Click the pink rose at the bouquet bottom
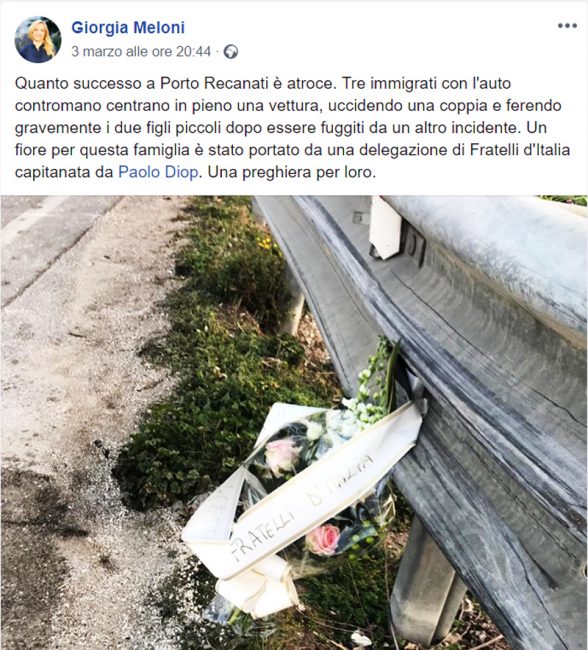Screen dimensions: 588x650 point(323,539)
